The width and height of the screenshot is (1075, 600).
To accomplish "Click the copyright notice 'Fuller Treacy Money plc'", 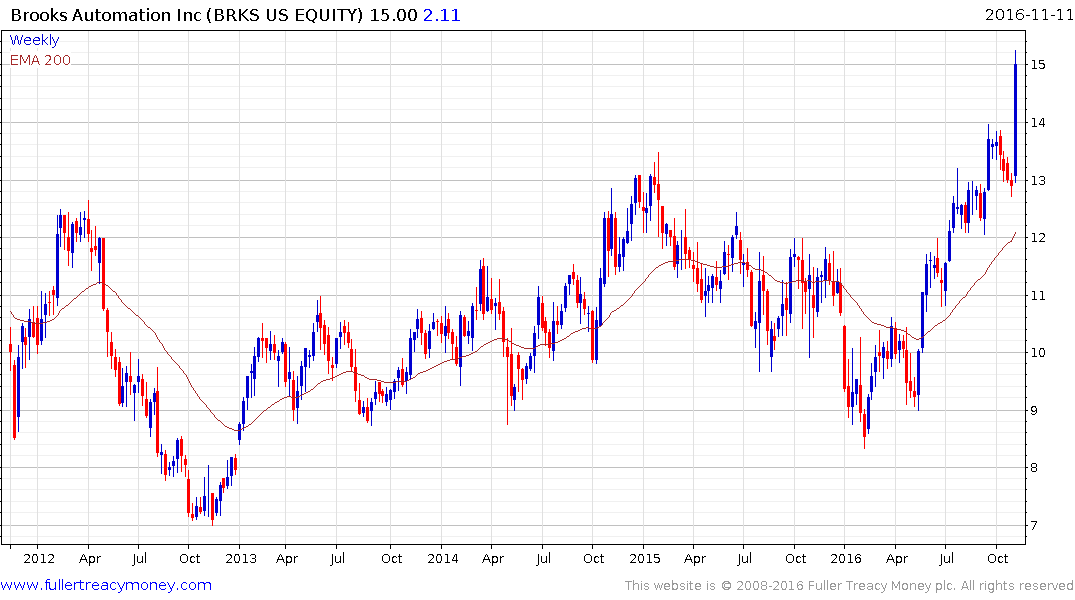I will [881, 586].
